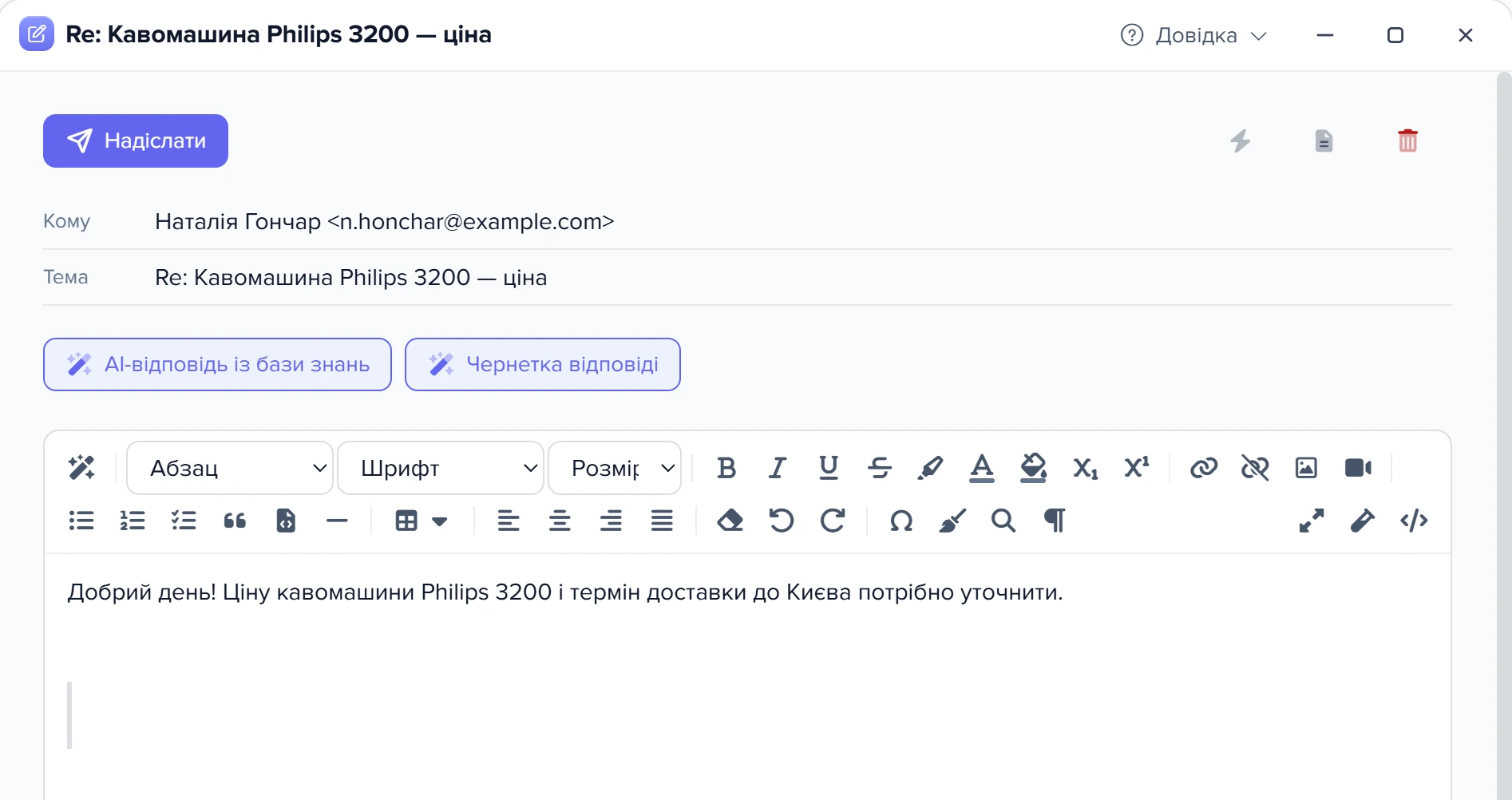Insert a block quote

[x=235, y=521]
